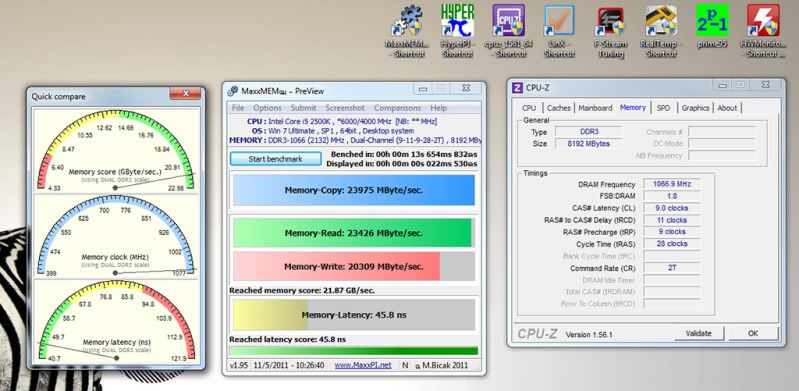Close the Quick compare window

[x=185, y=94]
